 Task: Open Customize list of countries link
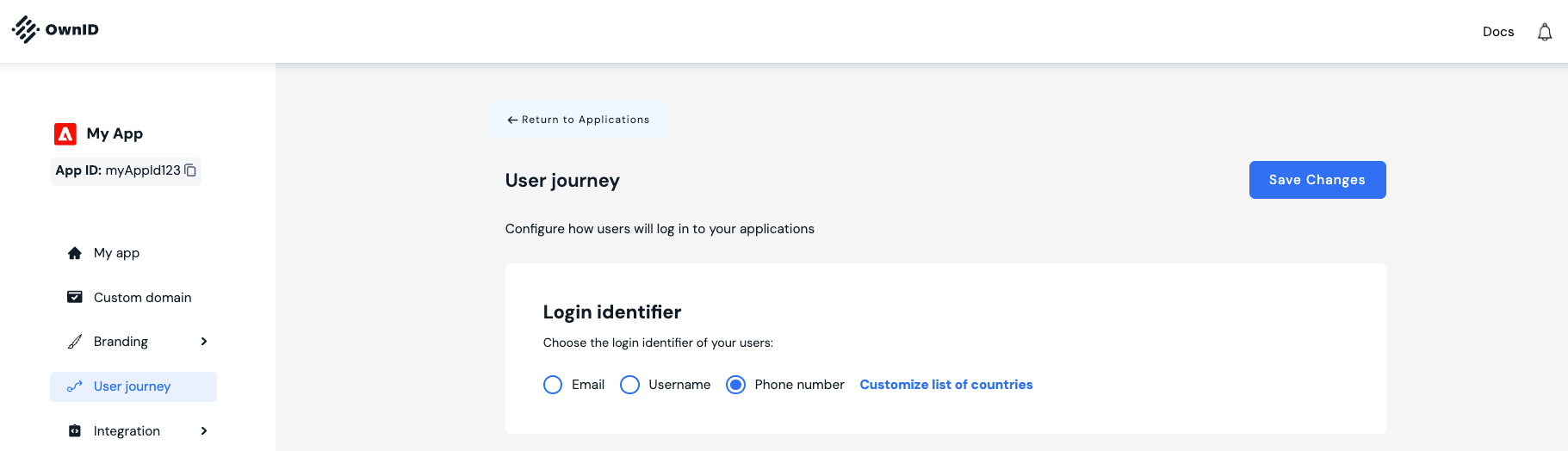click(946, 385)
